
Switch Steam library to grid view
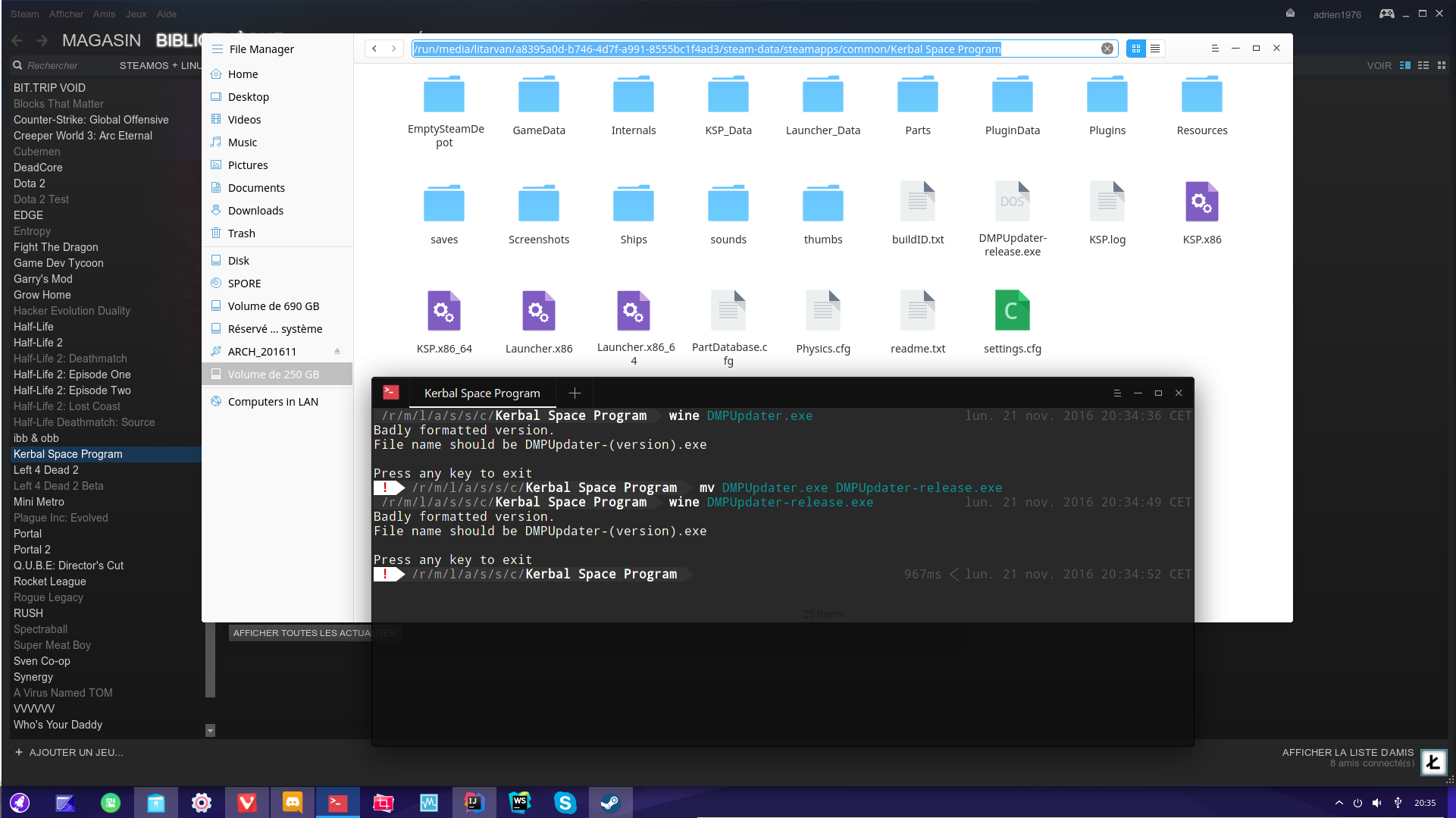coord(1442,66)
